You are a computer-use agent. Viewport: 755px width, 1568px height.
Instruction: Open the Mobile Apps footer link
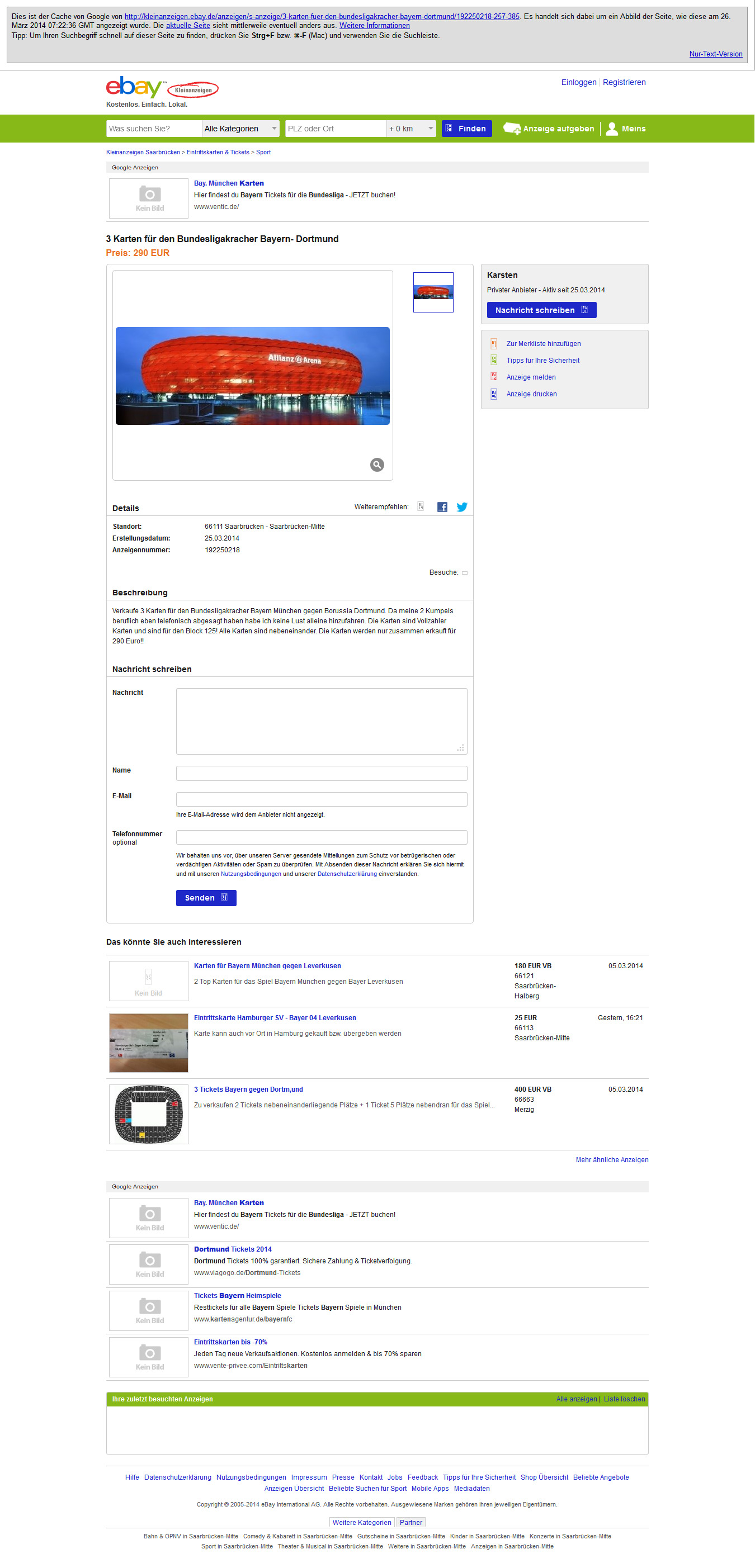point(430,1489)
